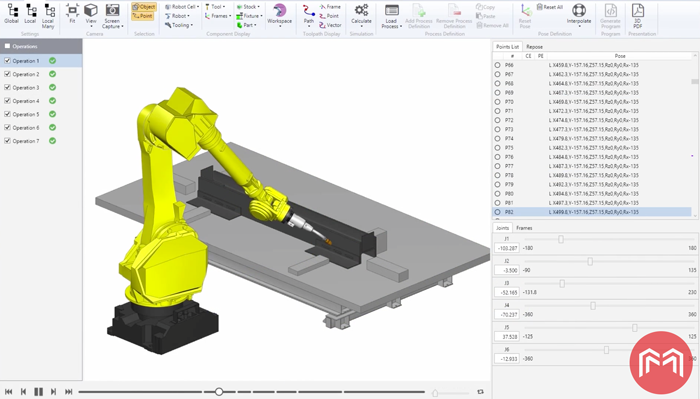The width and height of the screenshot is (700, 399).
Task: Uncheck the Operation 3 checkbox
Action: 7,87
